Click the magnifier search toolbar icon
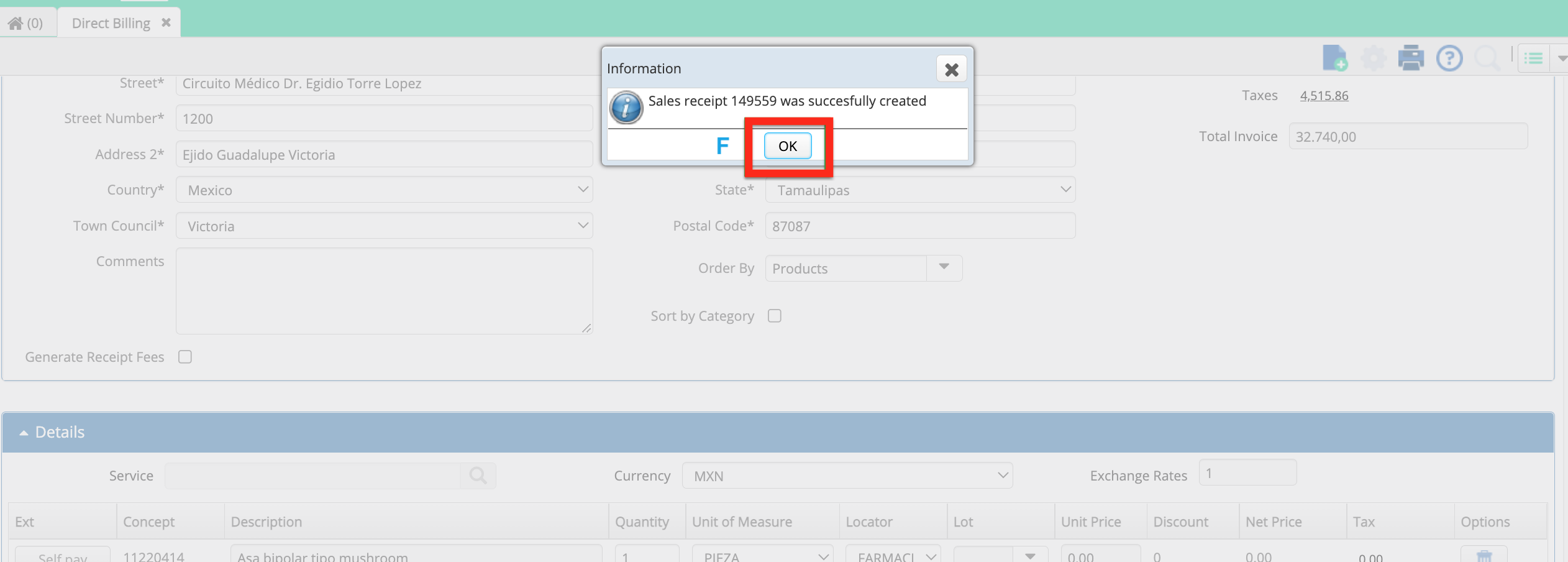Image resolution: width=1568 pixels, height=562 pixels. 1487,58
